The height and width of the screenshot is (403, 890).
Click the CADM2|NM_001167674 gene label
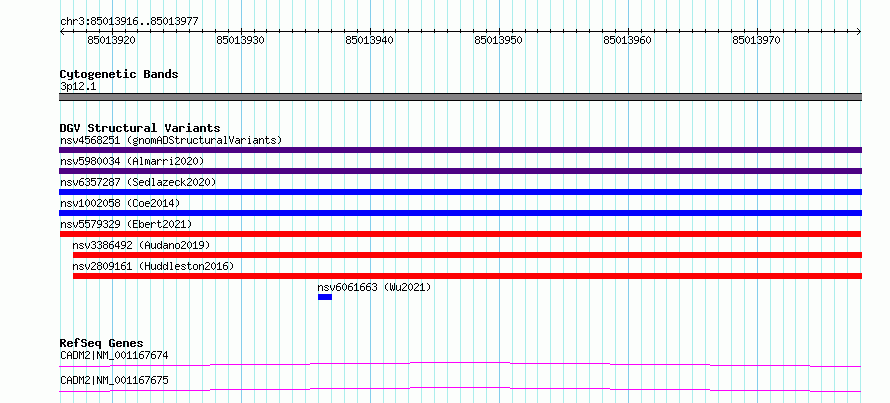click(114, 356)
